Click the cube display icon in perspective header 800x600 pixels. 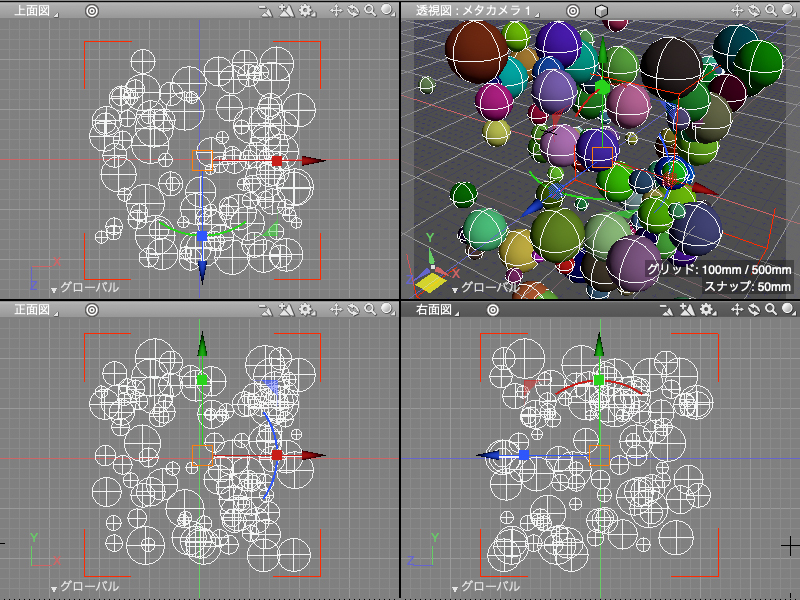602,11
